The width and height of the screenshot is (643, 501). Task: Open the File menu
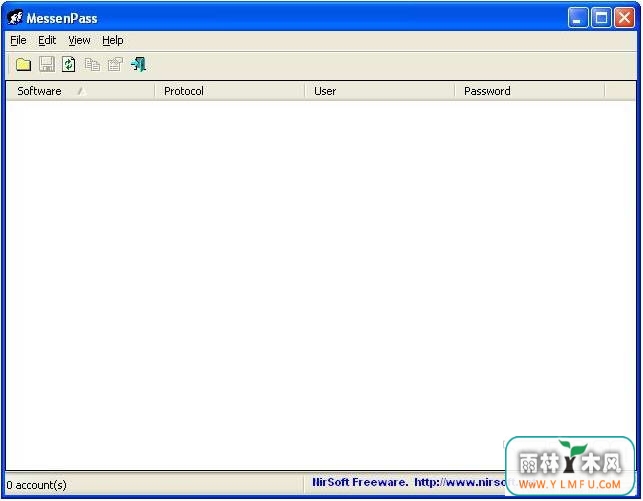point(18,40)
